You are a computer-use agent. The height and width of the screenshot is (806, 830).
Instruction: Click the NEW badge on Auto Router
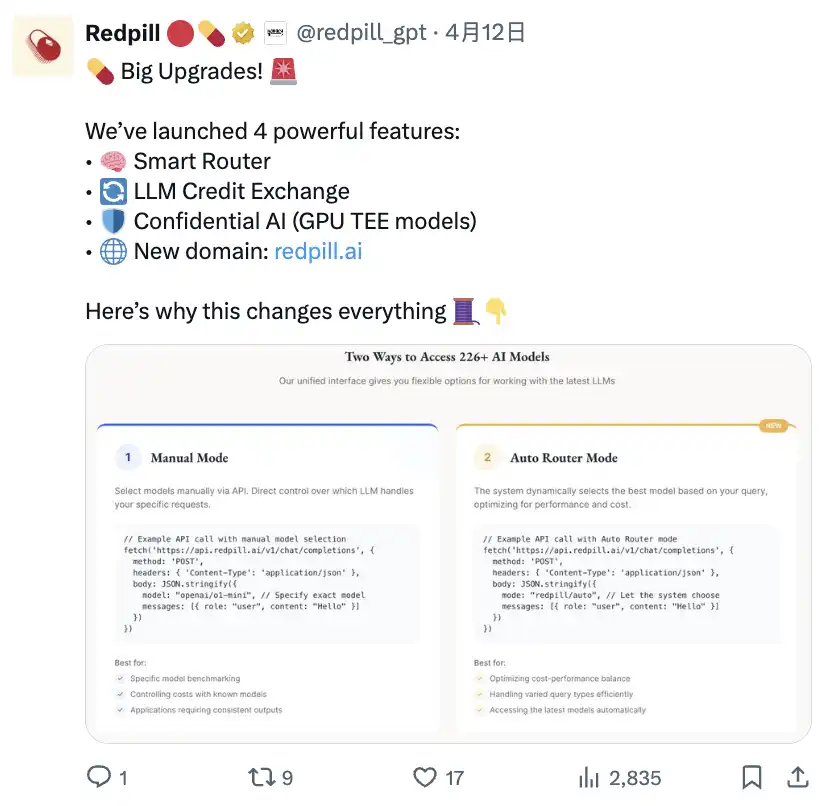pos(771,425)
